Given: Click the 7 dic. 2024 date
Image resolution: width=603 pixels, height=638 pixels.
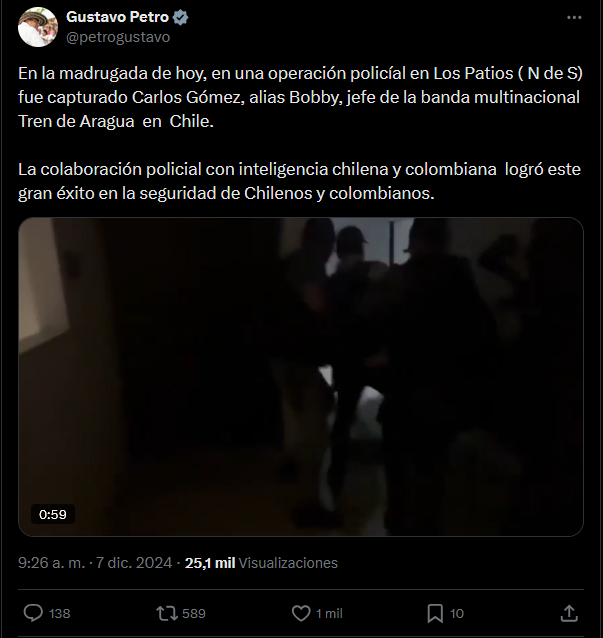Looking at the screenshot, I should coord(134,563).
